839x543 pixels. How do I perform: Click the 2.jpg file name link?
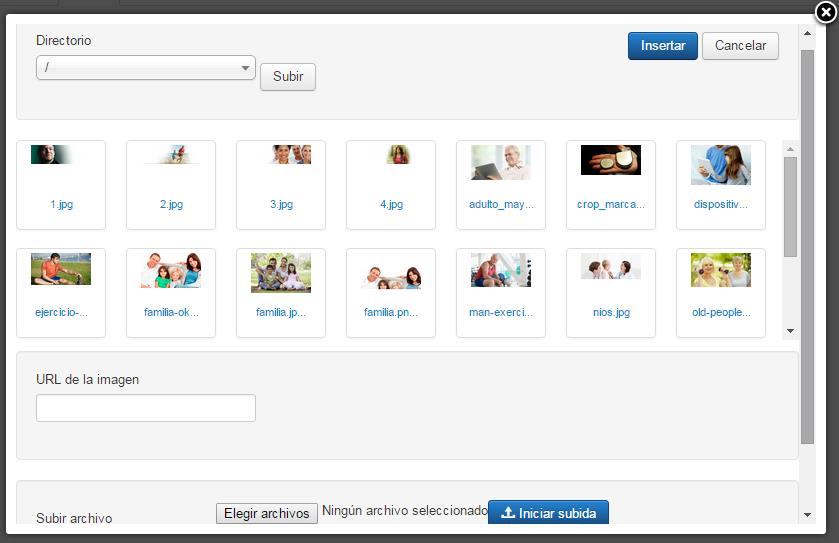[171, 204]
